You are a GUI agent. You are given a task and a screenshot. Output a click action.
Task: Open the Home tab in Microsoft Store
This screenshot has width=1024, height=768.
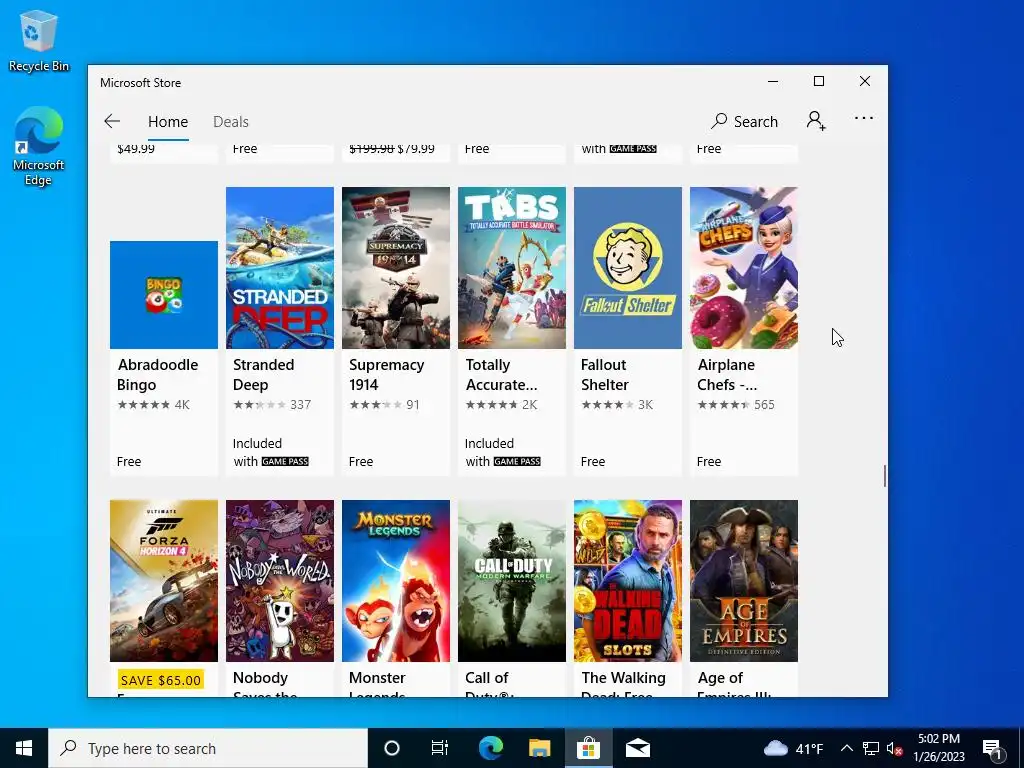(168, 121)
